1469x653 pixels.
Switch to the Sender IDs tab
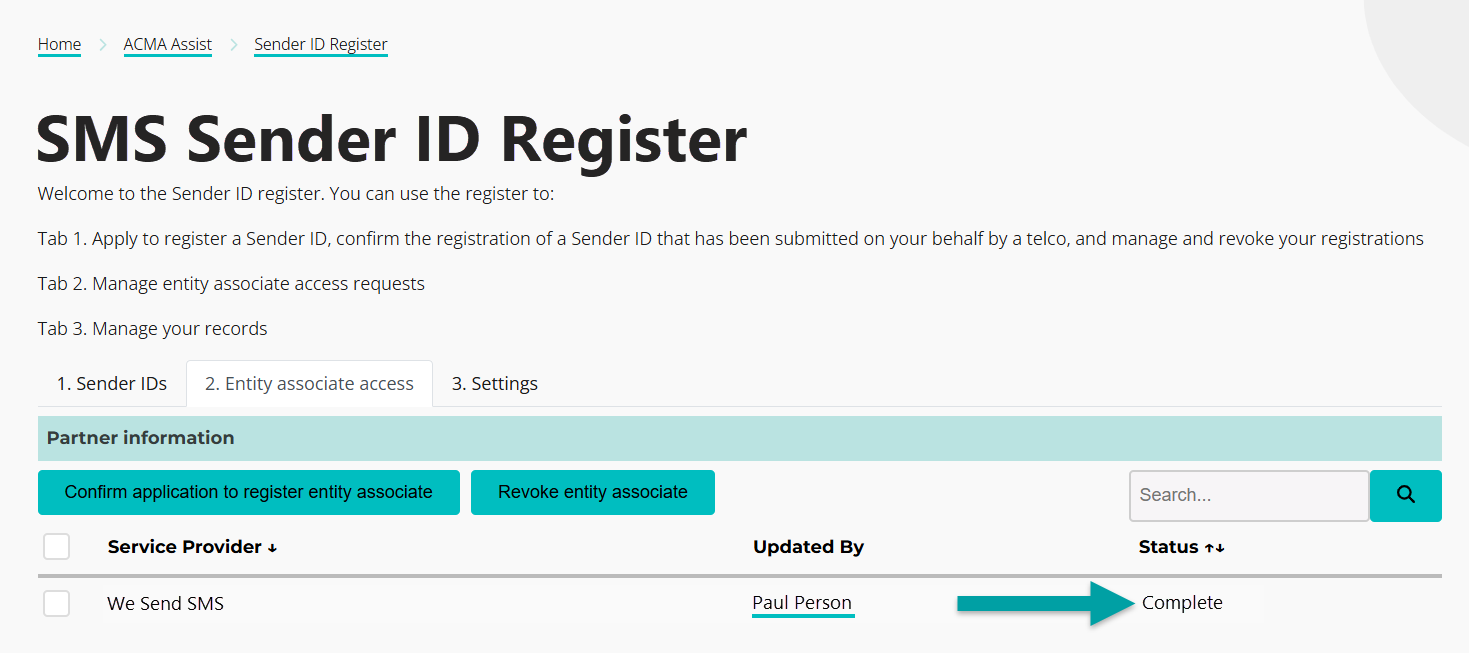[111, 383]
